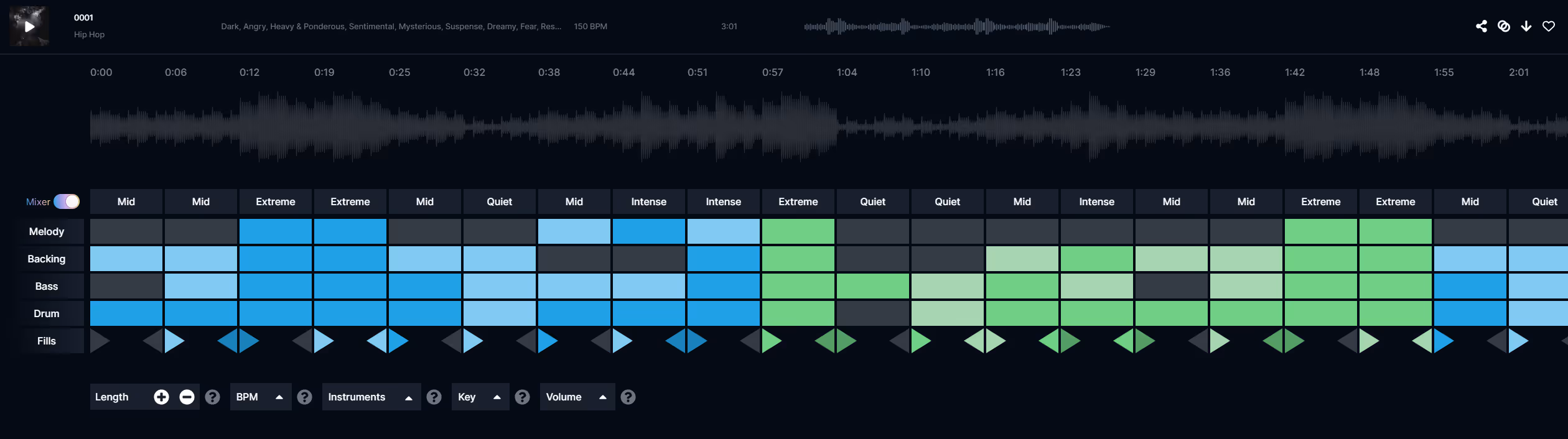The height and width of the screenshot is (439, 1568).
Task: Click right-pointing Fills triangle starting the 0:25 column
Action: [x=398, y=341]
